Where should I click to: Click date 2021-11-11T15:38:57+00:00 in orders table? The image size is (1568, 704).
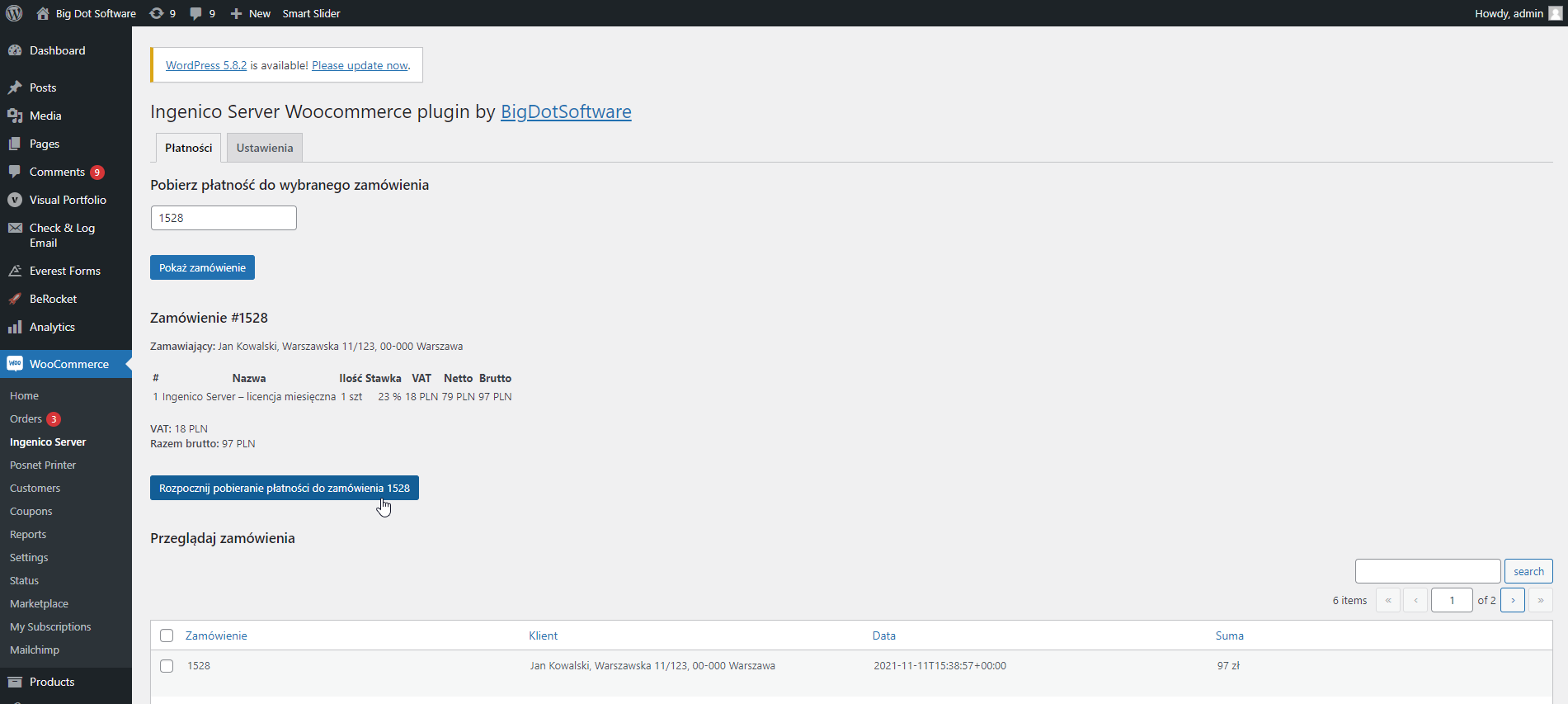940,666
